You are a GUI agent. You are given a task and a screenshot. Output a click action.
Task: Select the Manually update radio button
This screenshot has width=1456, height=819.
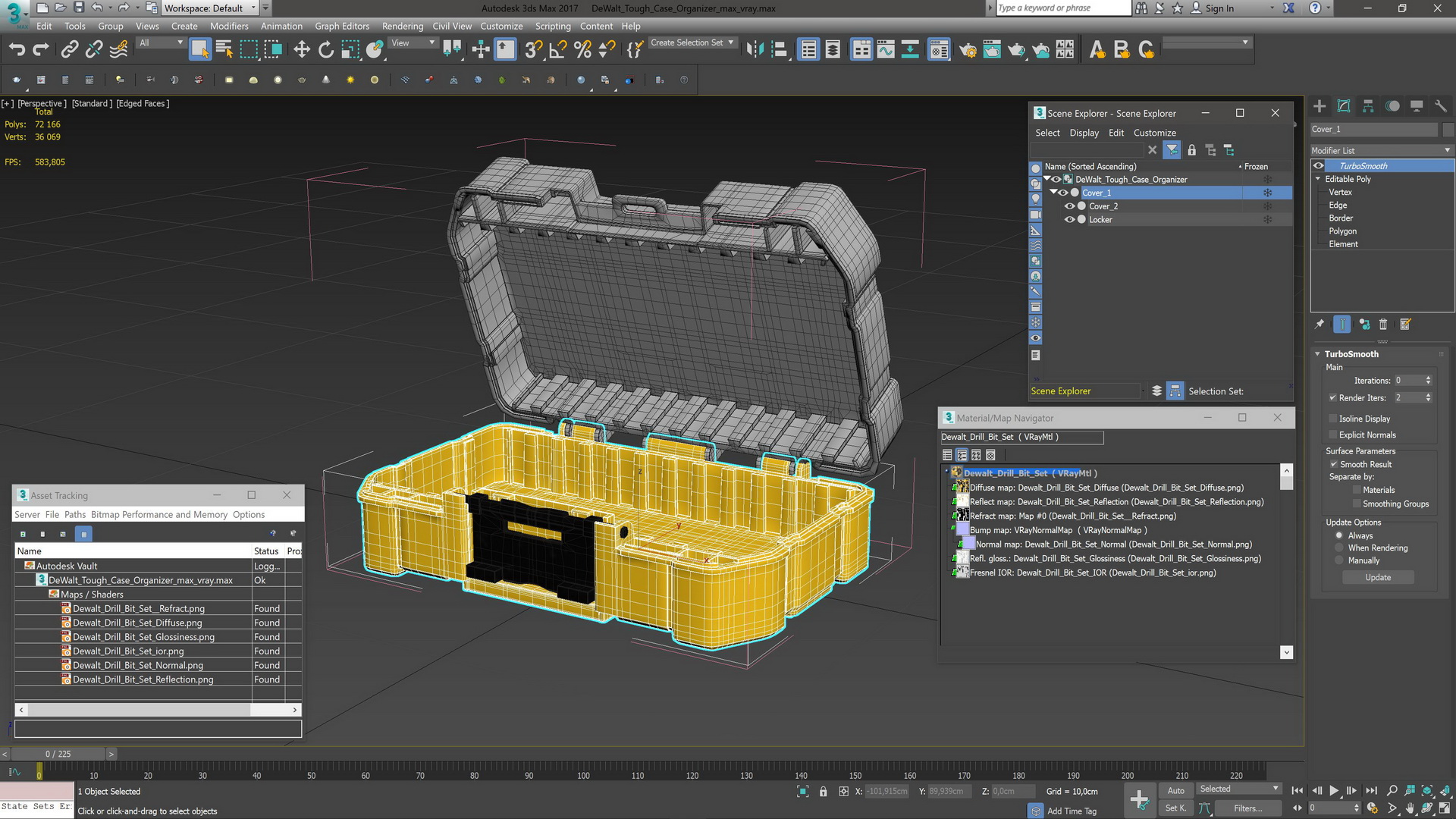[1339, 560]
